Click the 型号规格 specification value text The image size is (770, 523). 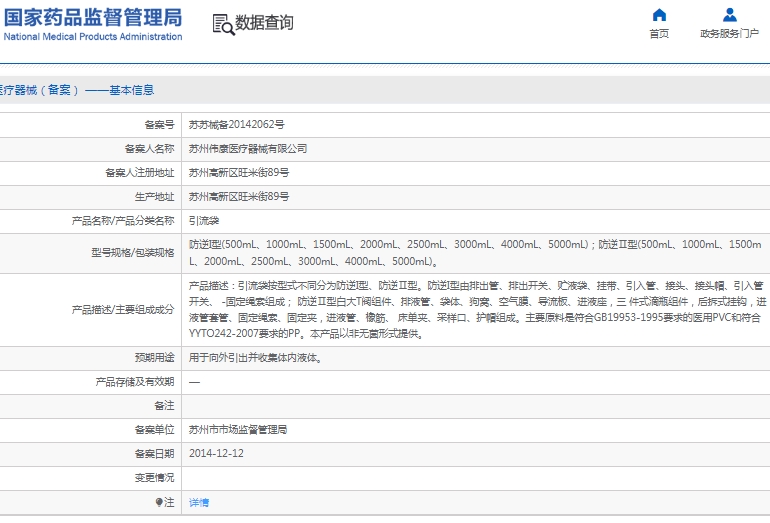(475, 253)
